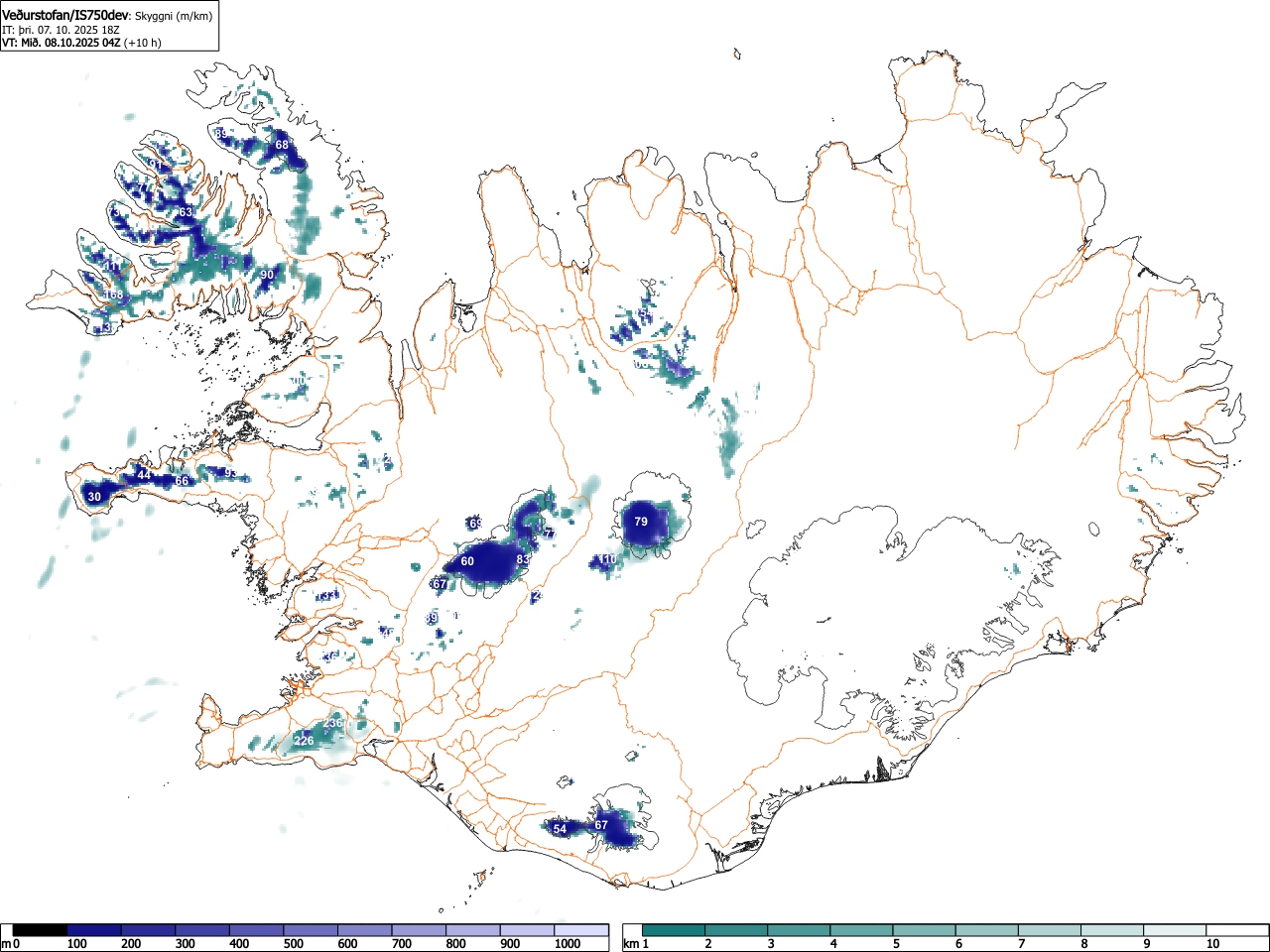Viewport: 1270px width, 952px height.
Task: Click the visibility value '60' on the large blue patch
Action: [x=467, y=561]
